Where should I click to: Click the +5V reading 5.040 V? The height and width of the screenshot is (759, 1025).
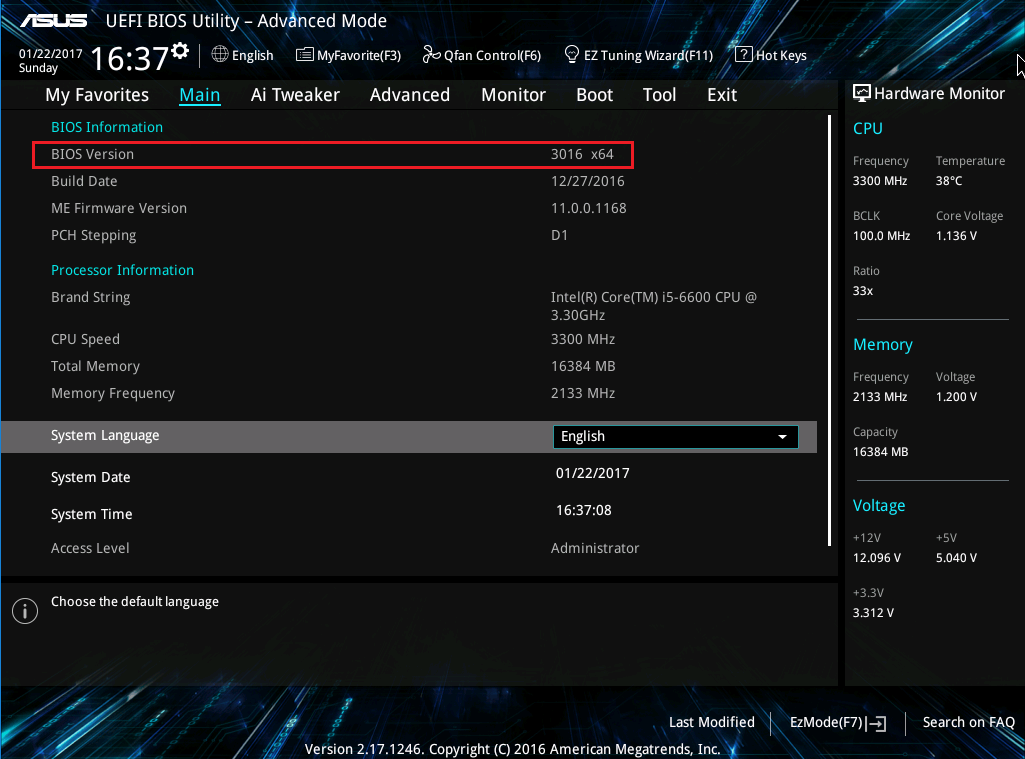pos(956,558)
